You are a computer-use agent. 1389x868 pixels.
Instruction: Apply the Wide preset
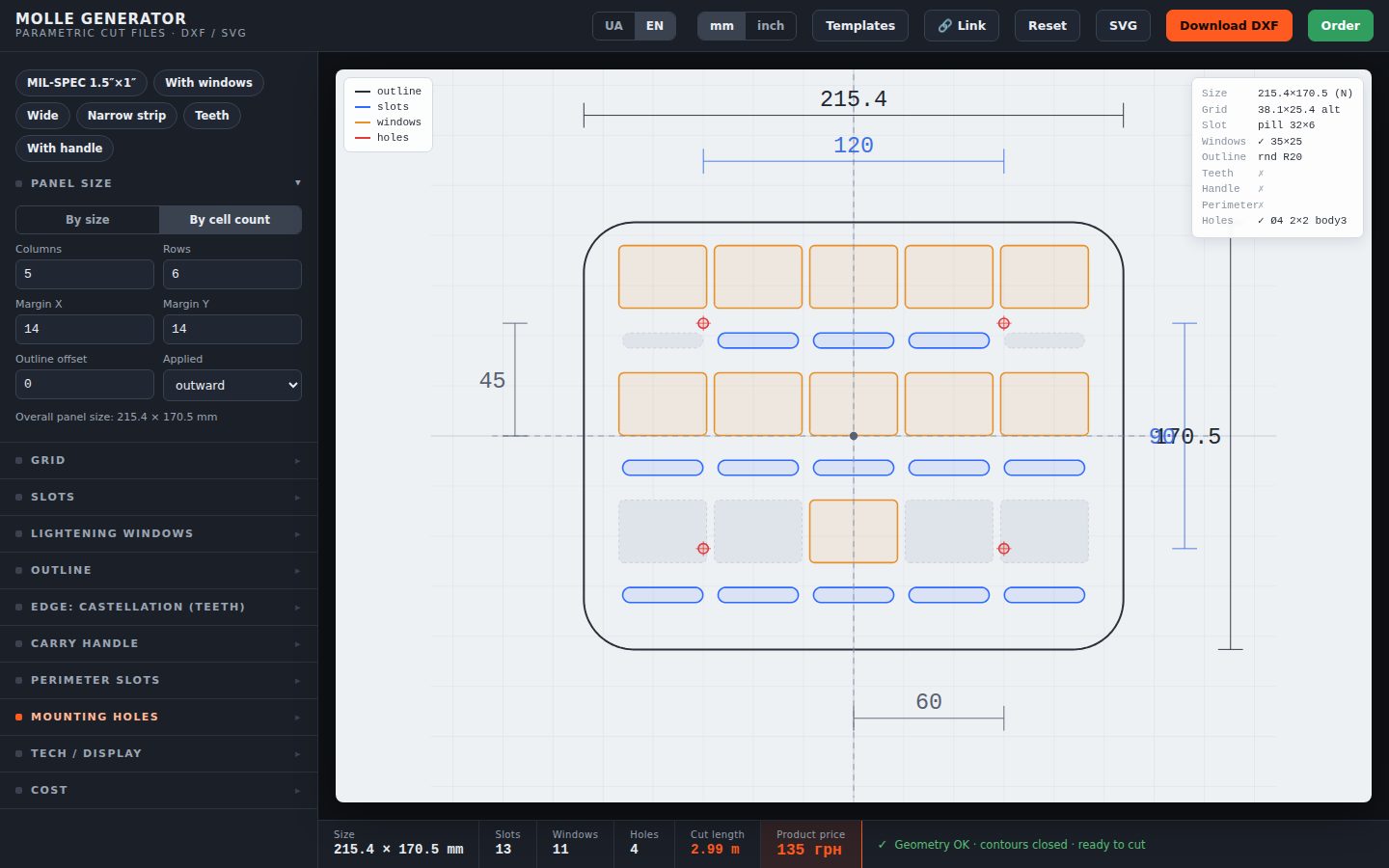(x=42, y=116)
